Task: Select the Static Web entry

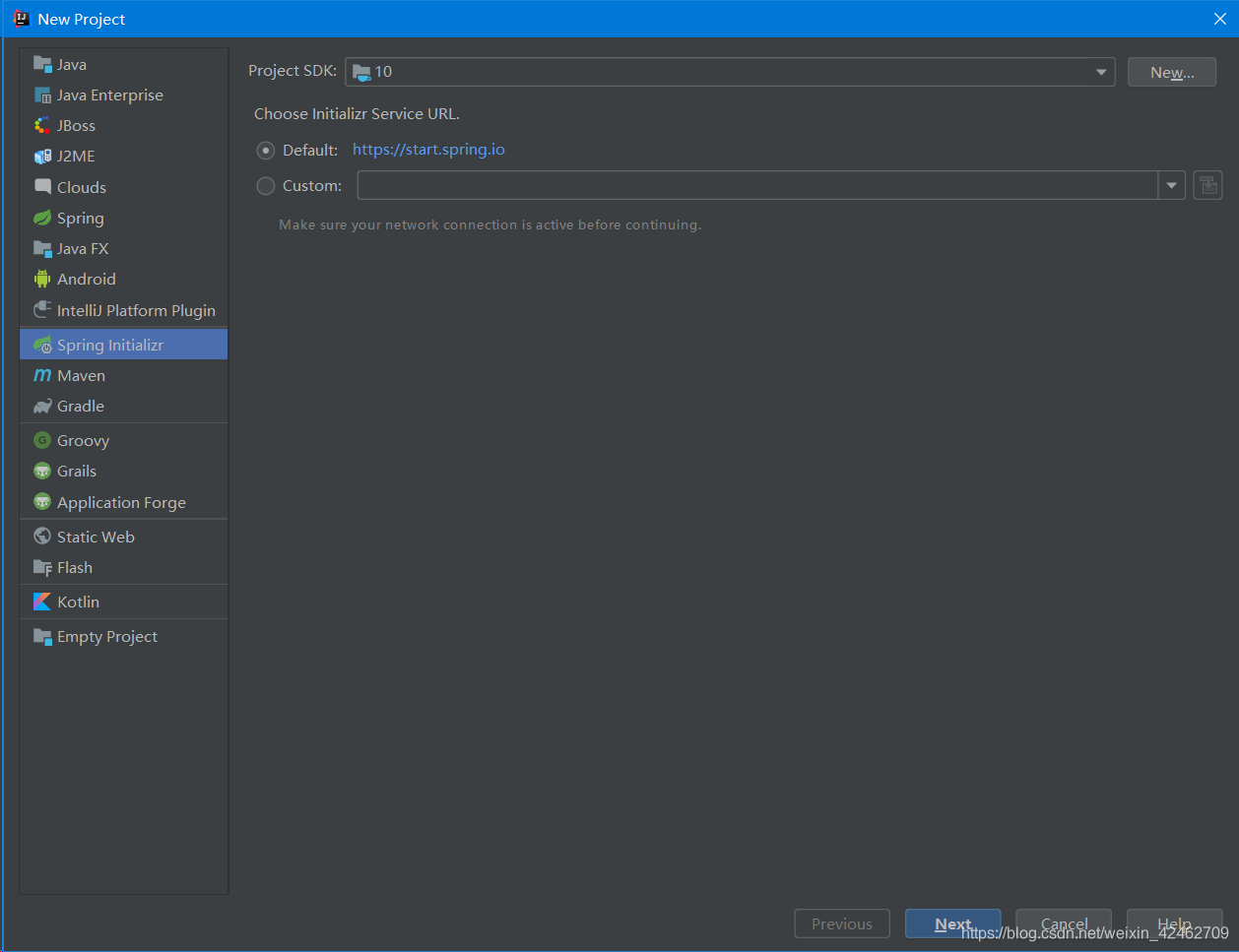Action: 124,537
